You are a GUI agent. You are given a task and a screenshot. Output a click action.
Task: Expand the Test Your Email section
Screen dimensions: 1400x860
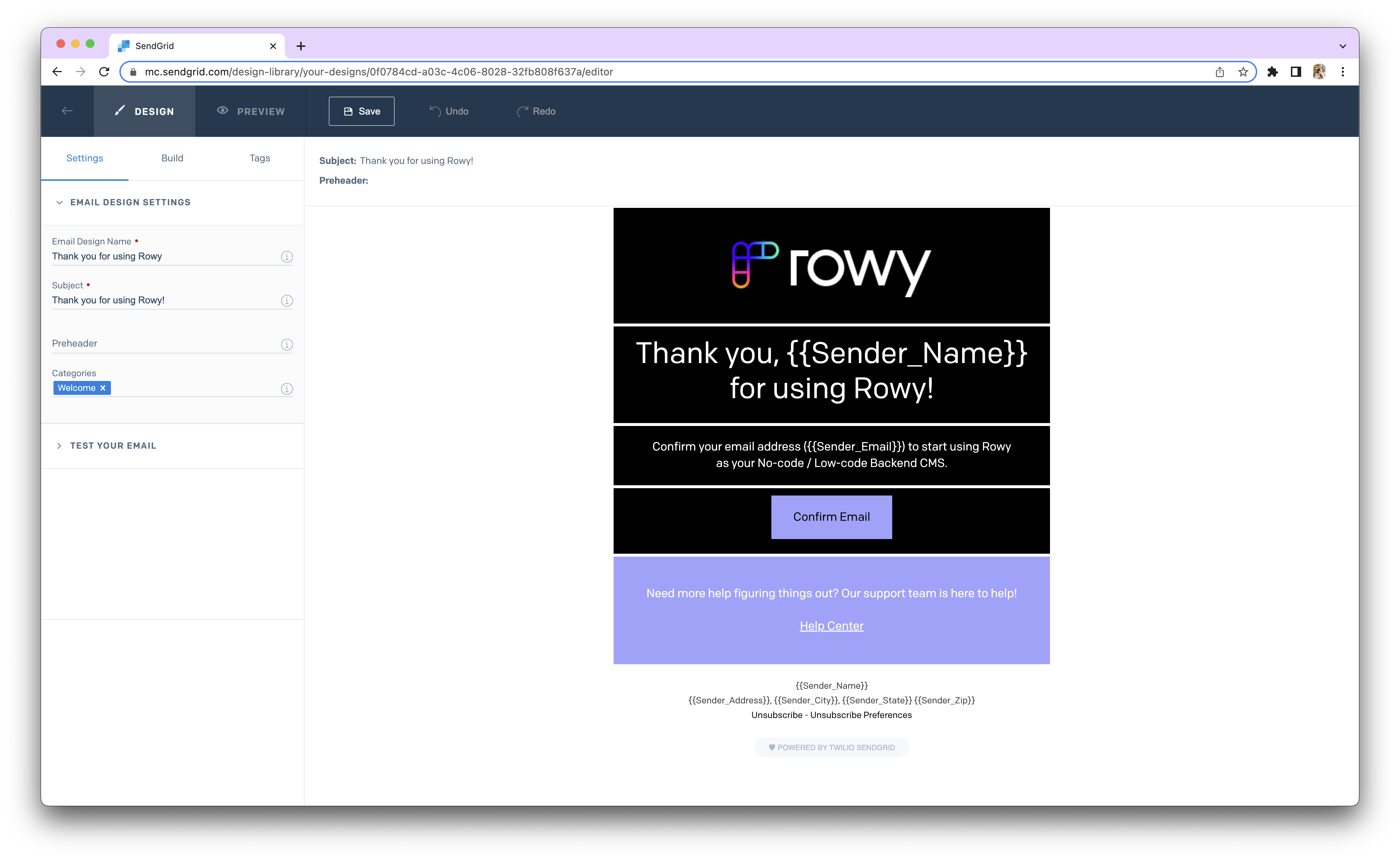pos(60,445)
